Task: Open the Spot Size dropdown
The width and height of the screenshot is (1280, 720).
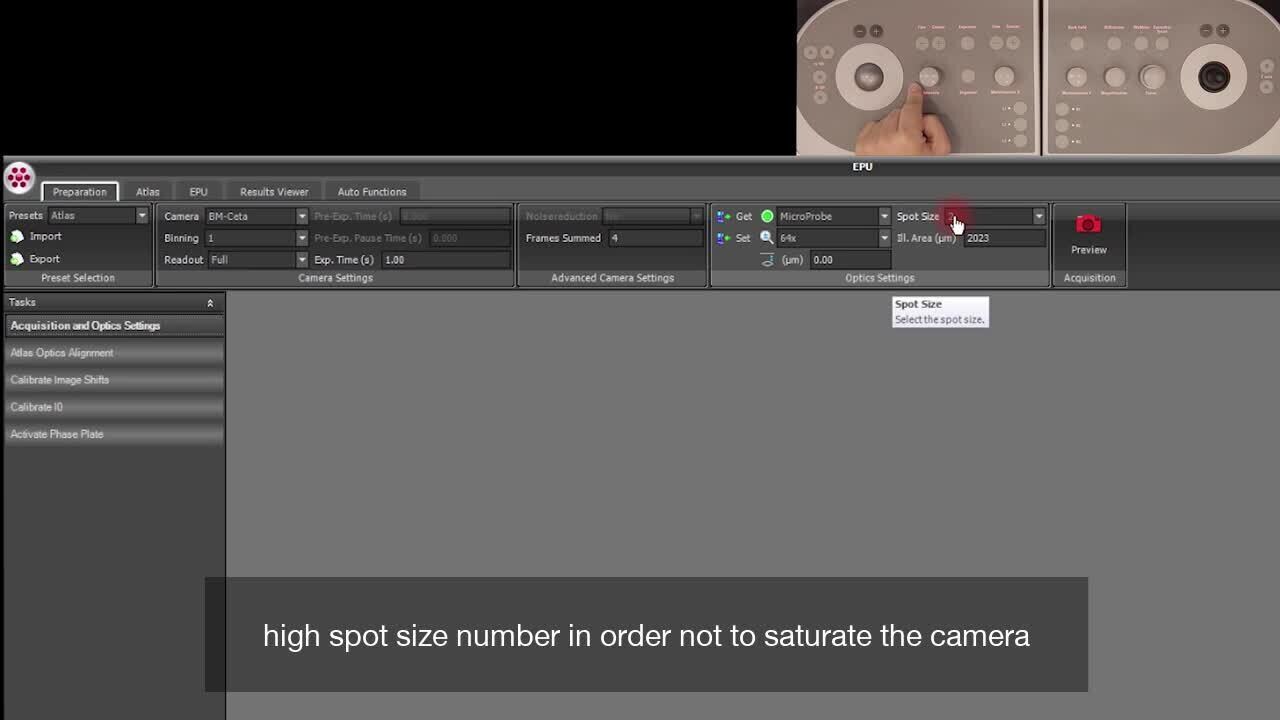Action: [x=1038, y=216]
